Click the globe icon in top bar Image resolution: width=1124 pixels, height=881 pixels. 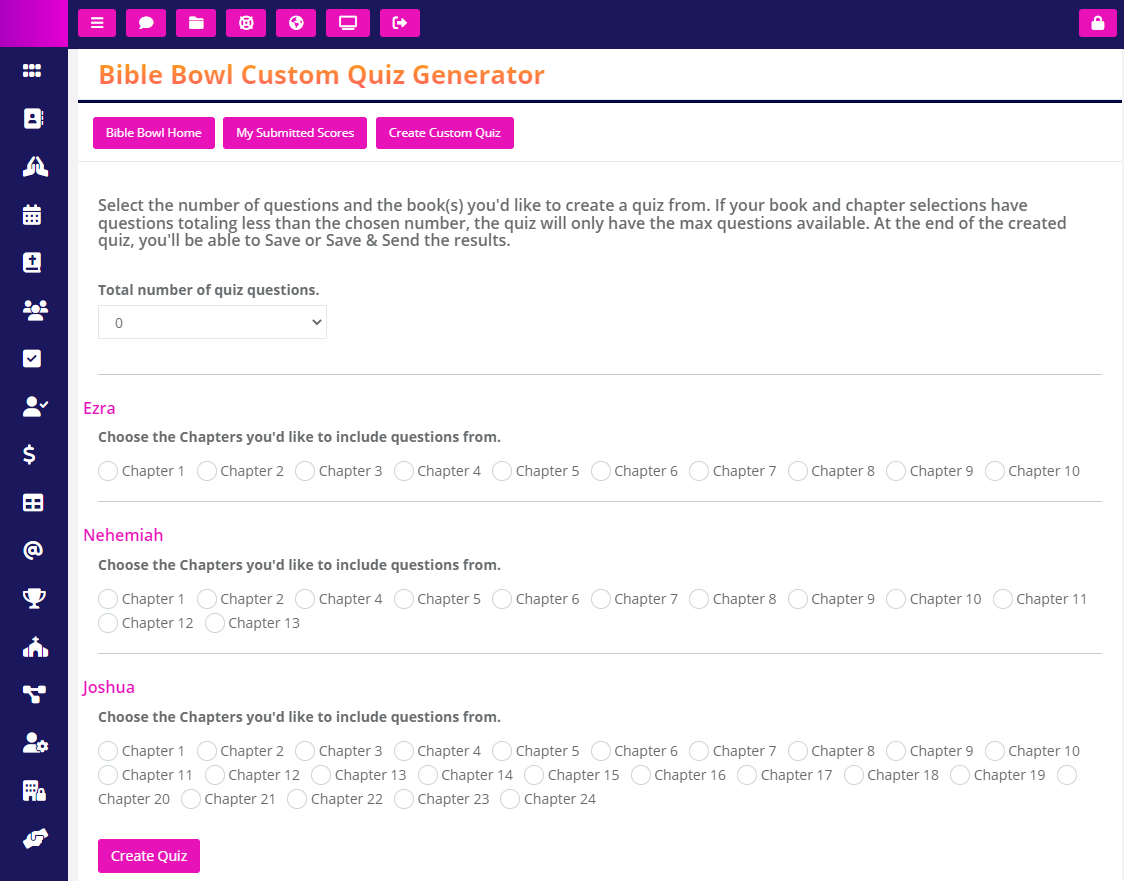pos(296,23)
